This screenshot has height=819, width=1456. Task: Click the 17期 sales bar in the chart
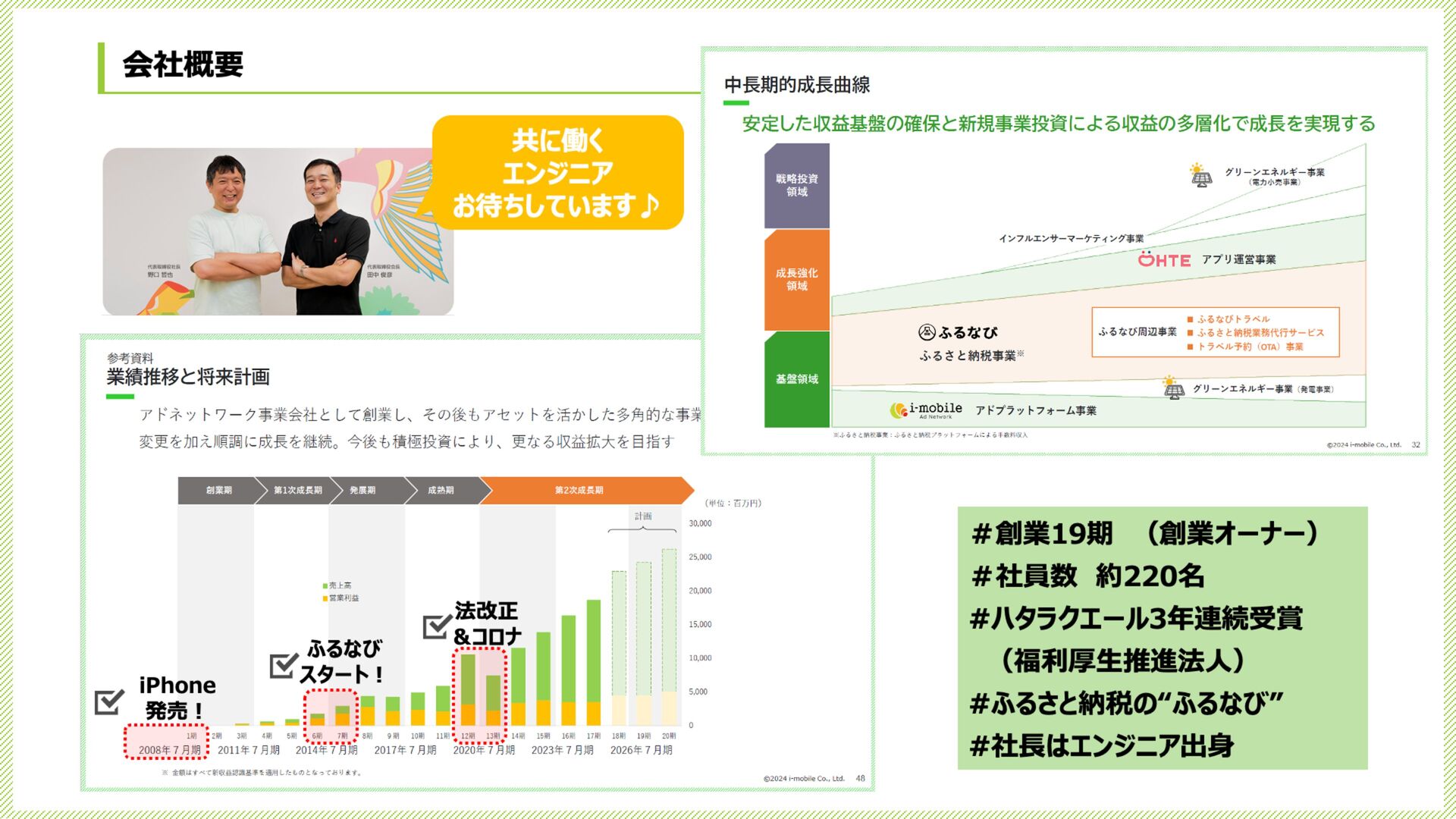593,662
